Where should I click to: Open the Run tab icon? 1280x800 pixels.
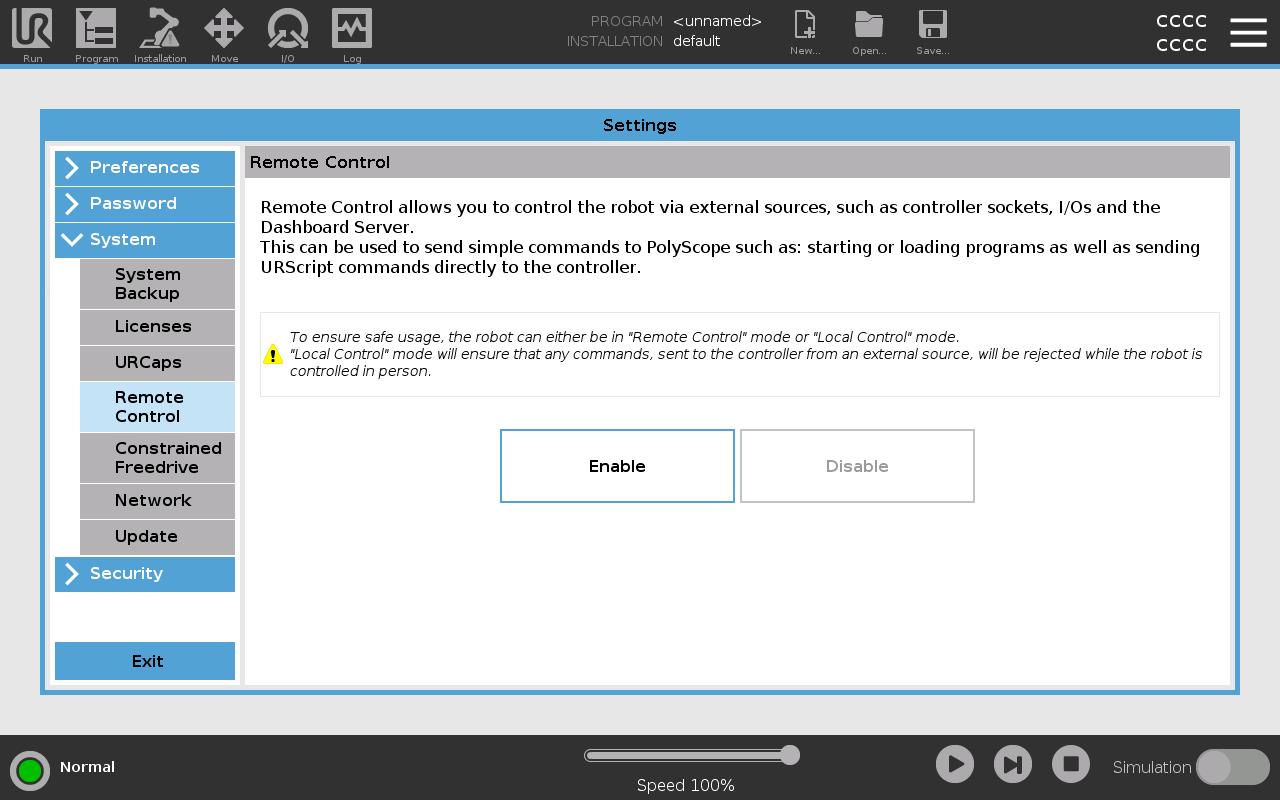(x=32, y=29)
